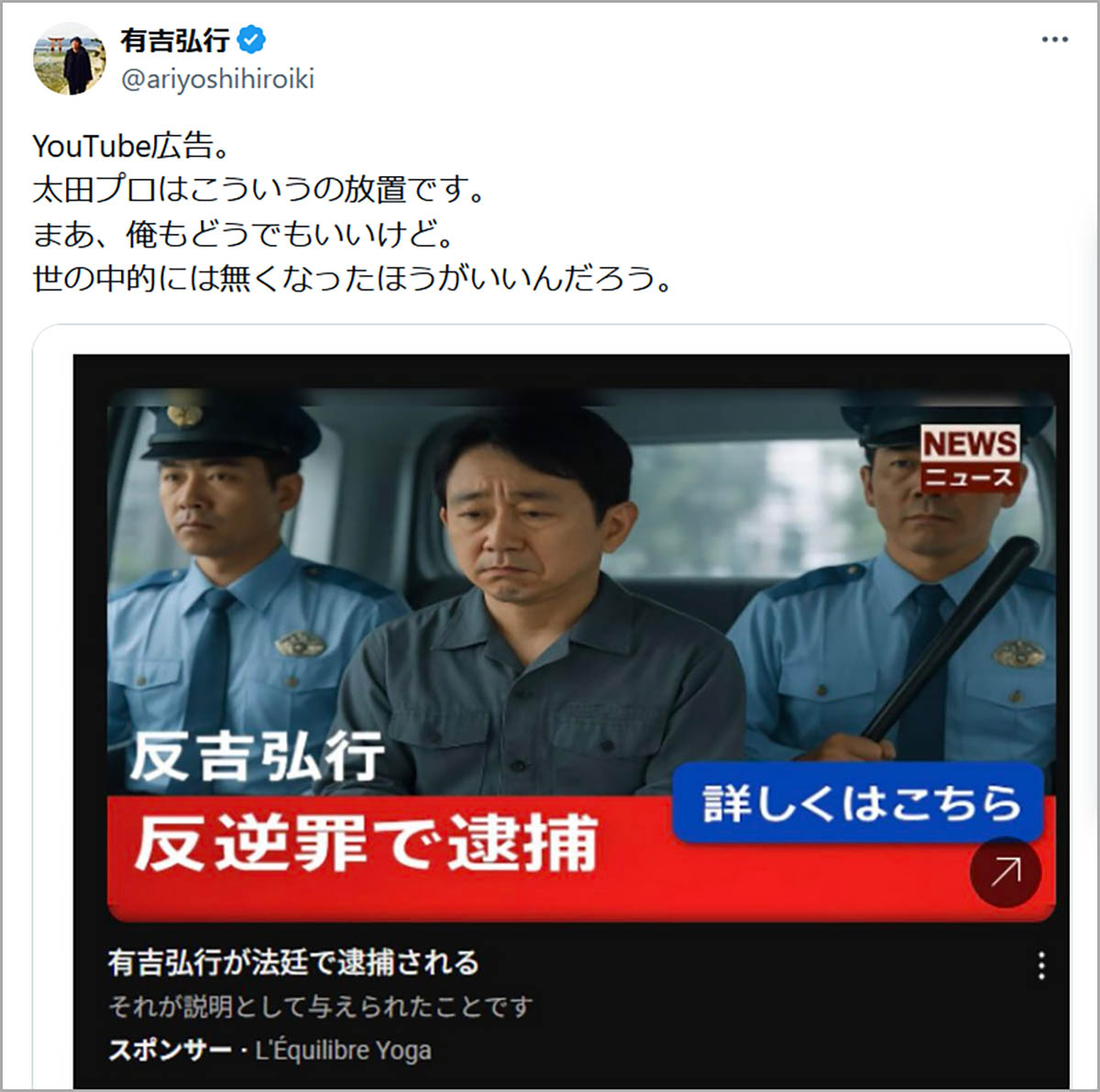The image size is (1100, 1092).
Task: Open the tweet's more options ellipsis menu
Action: point(1054,39)
